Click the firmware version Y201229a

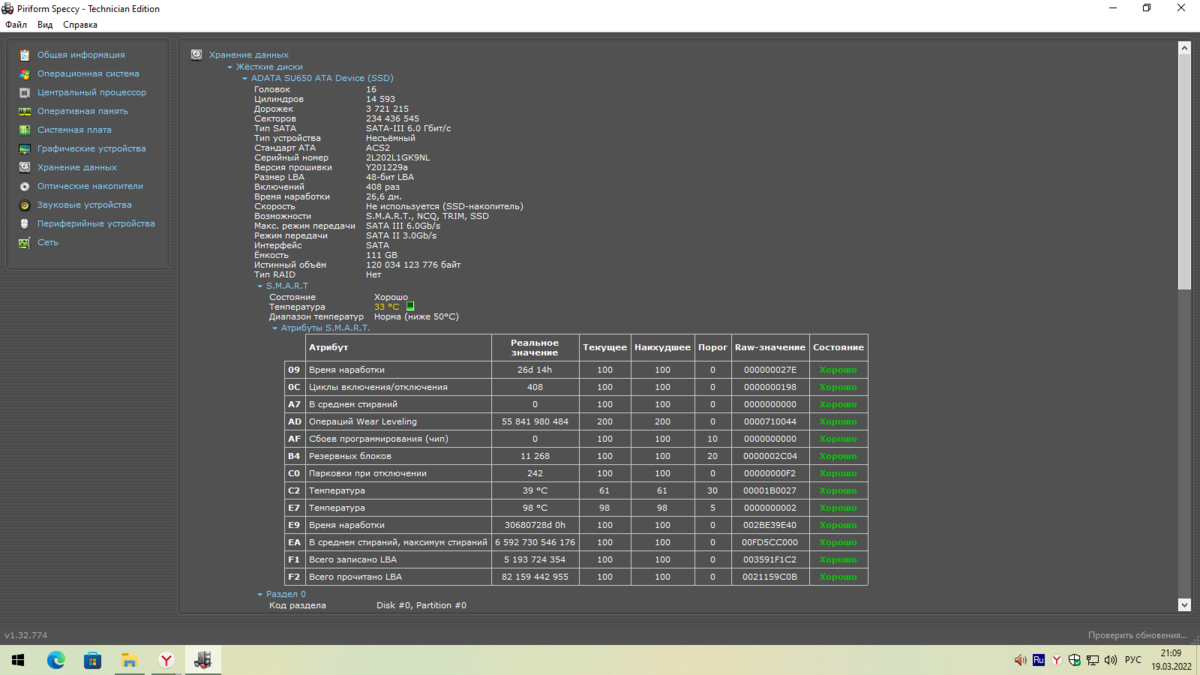point(387,167)
